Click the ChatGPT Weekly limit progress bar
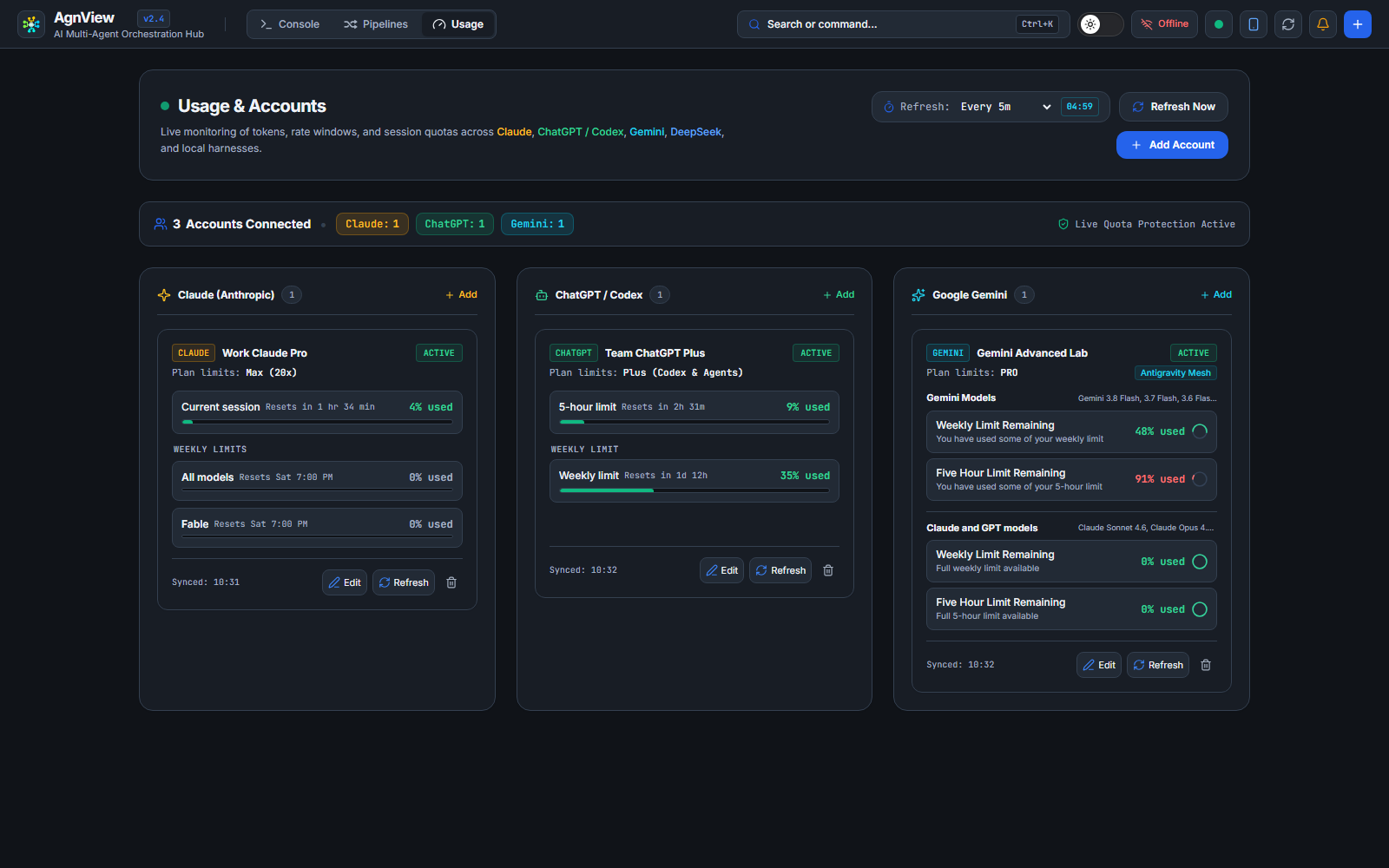The height and width of the screenshot is (868, 1389). pos(694,490)
